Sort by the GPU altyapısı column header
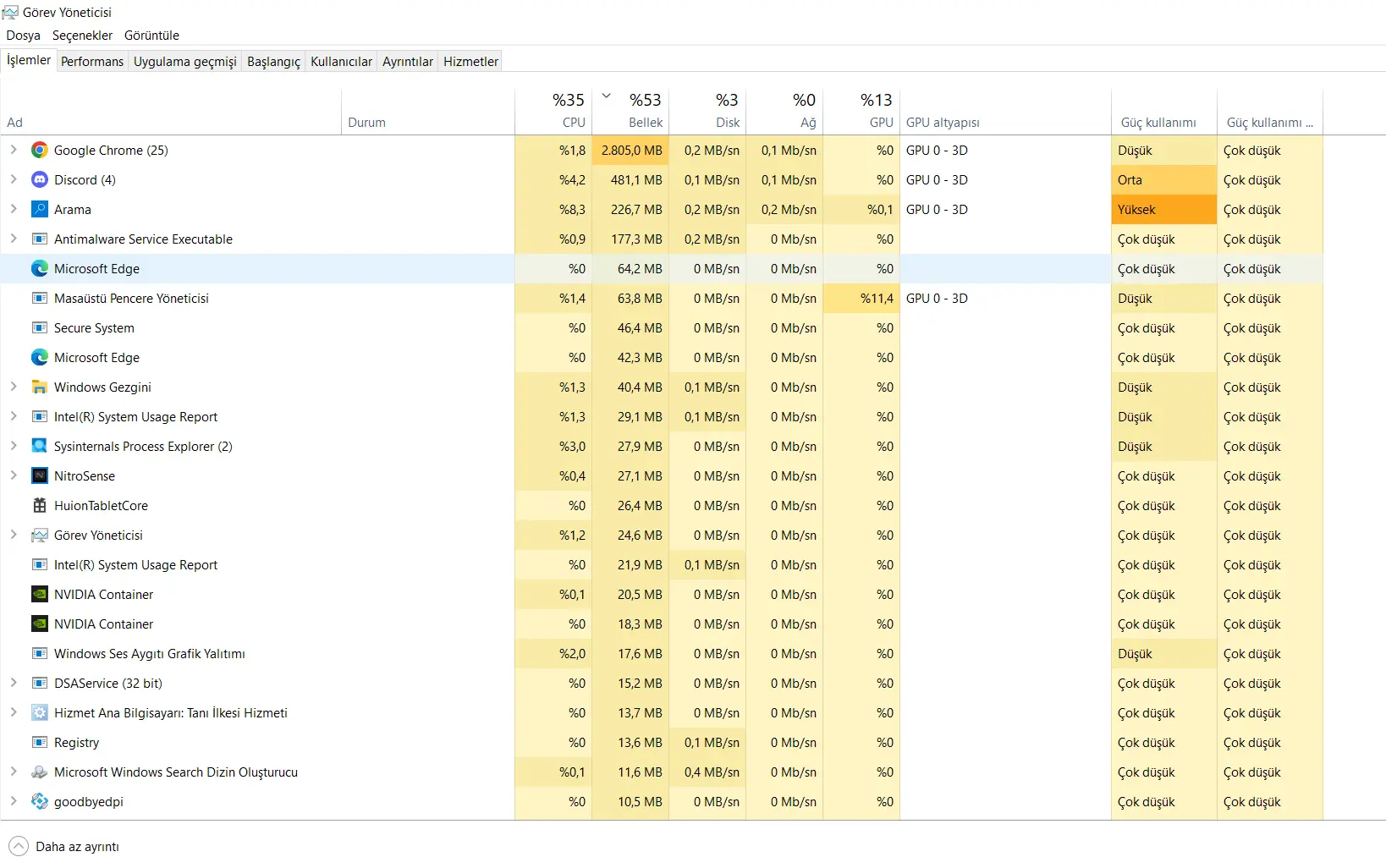The width and height of the screenshot is (1386, 868). point(1005,111)
